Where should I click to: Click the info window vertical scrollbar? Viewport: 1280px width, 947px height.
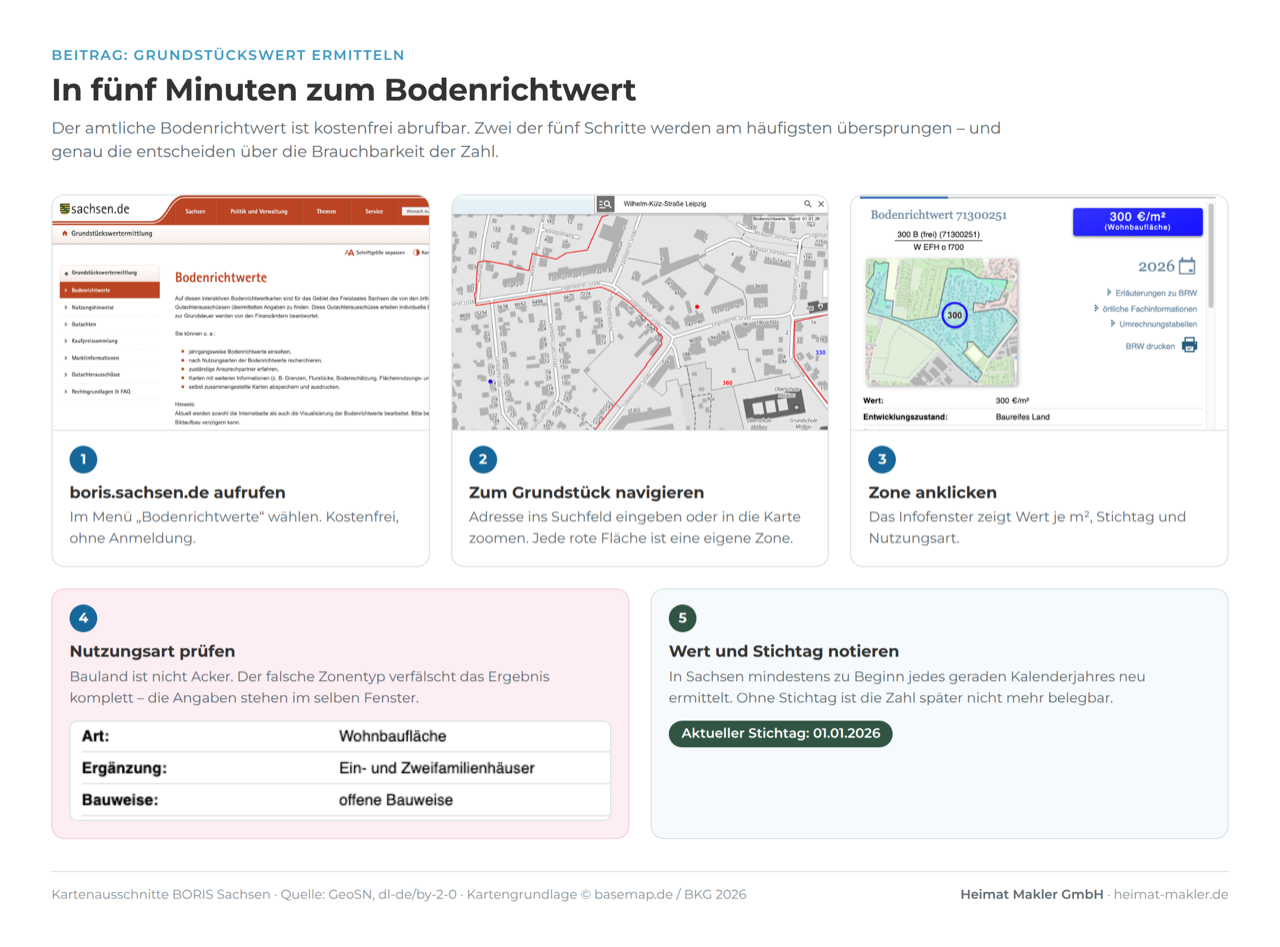(x=1212, y=256)
